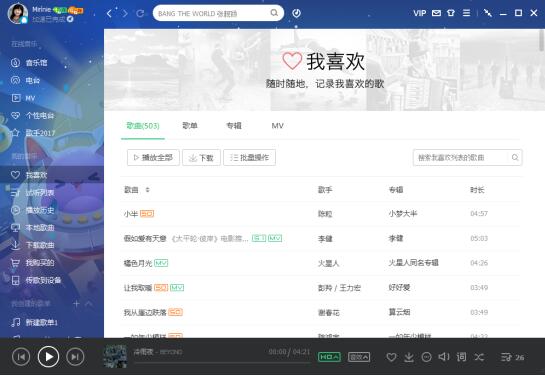Open the main menu hamburger icon
The image size is (545, 376).
tap(466, 13)
